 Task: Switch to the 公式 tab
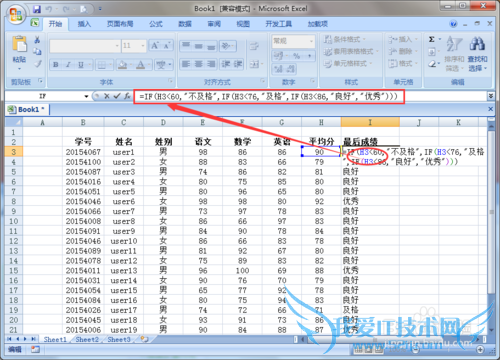click(155, 24)
